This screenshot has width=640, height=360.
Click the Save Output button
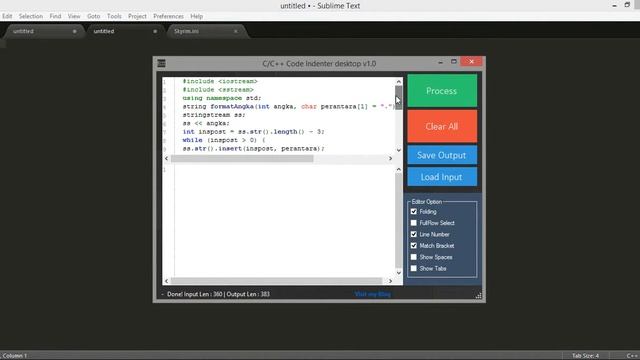442,155
